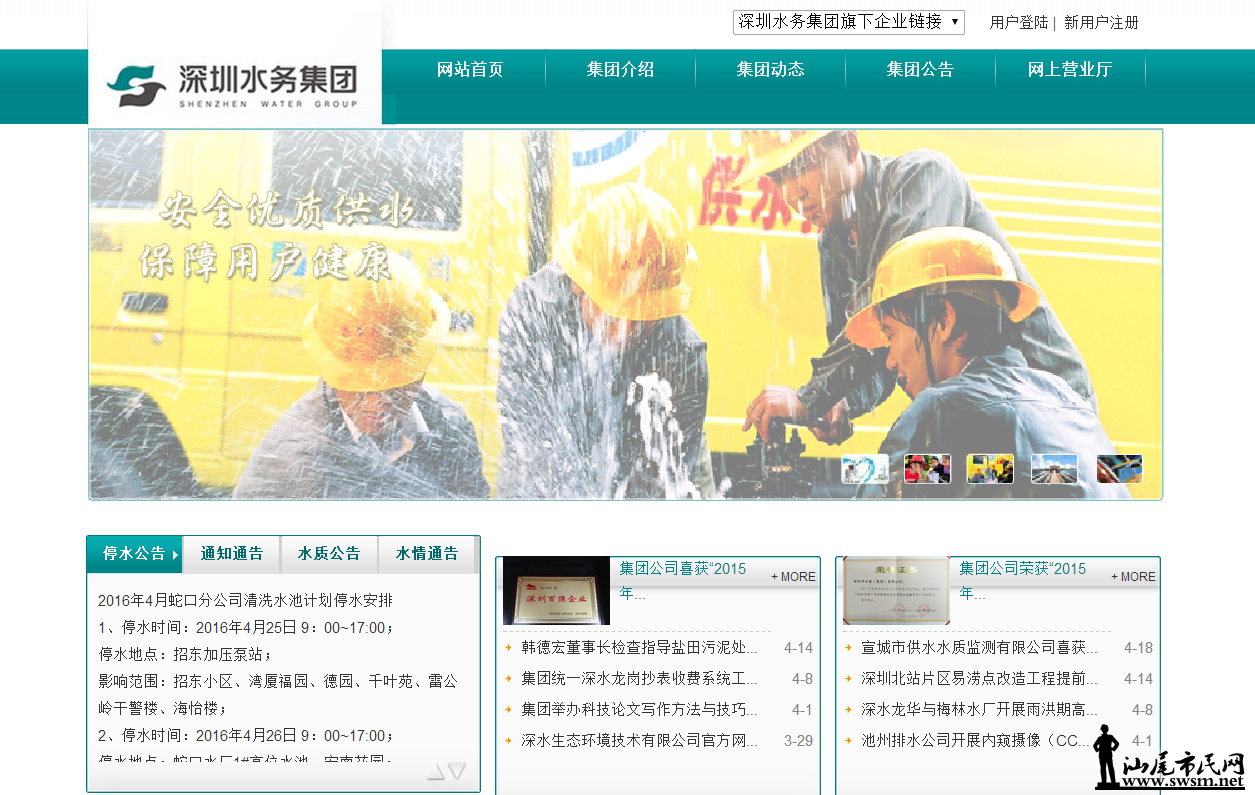Click the 用户登陆 link
1255x795 pixels.
tap(1018, 22)
